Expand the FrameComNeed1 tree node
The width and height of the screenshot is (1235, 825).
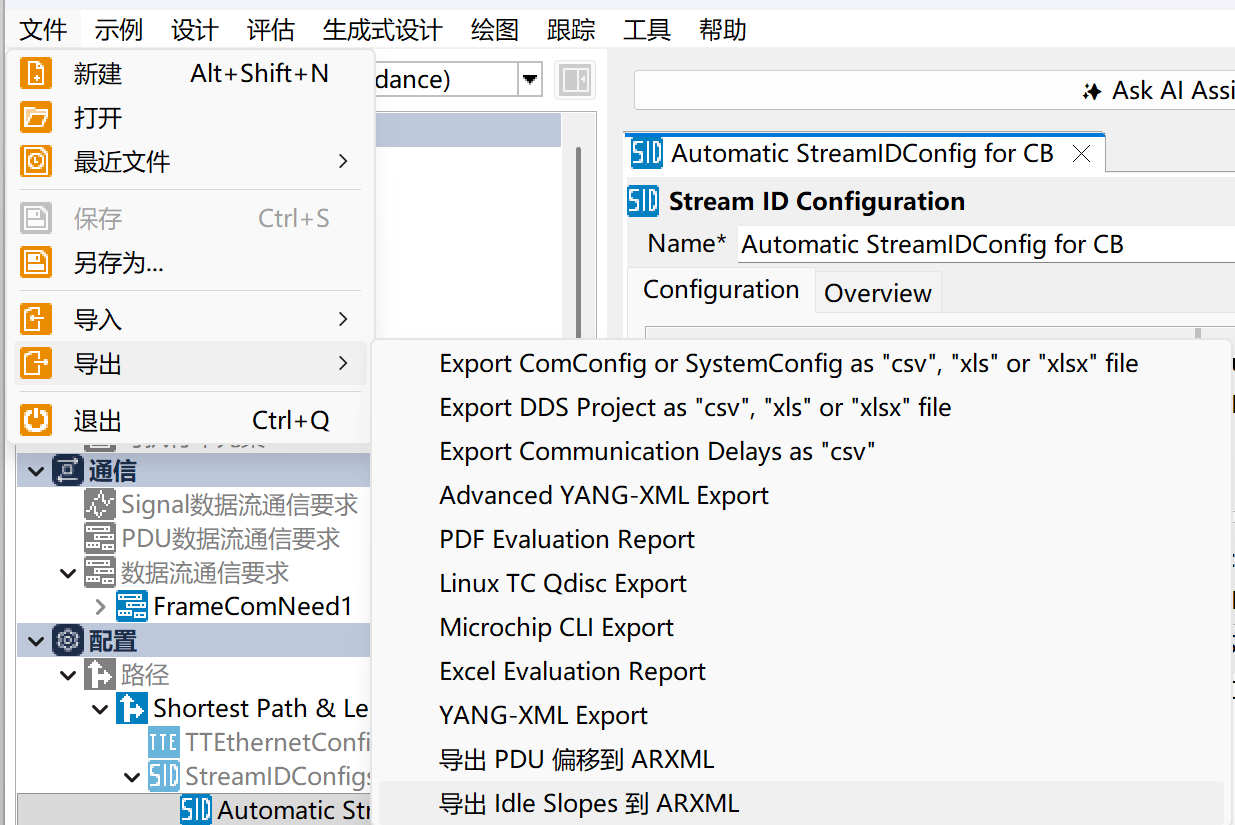point(100,606)
